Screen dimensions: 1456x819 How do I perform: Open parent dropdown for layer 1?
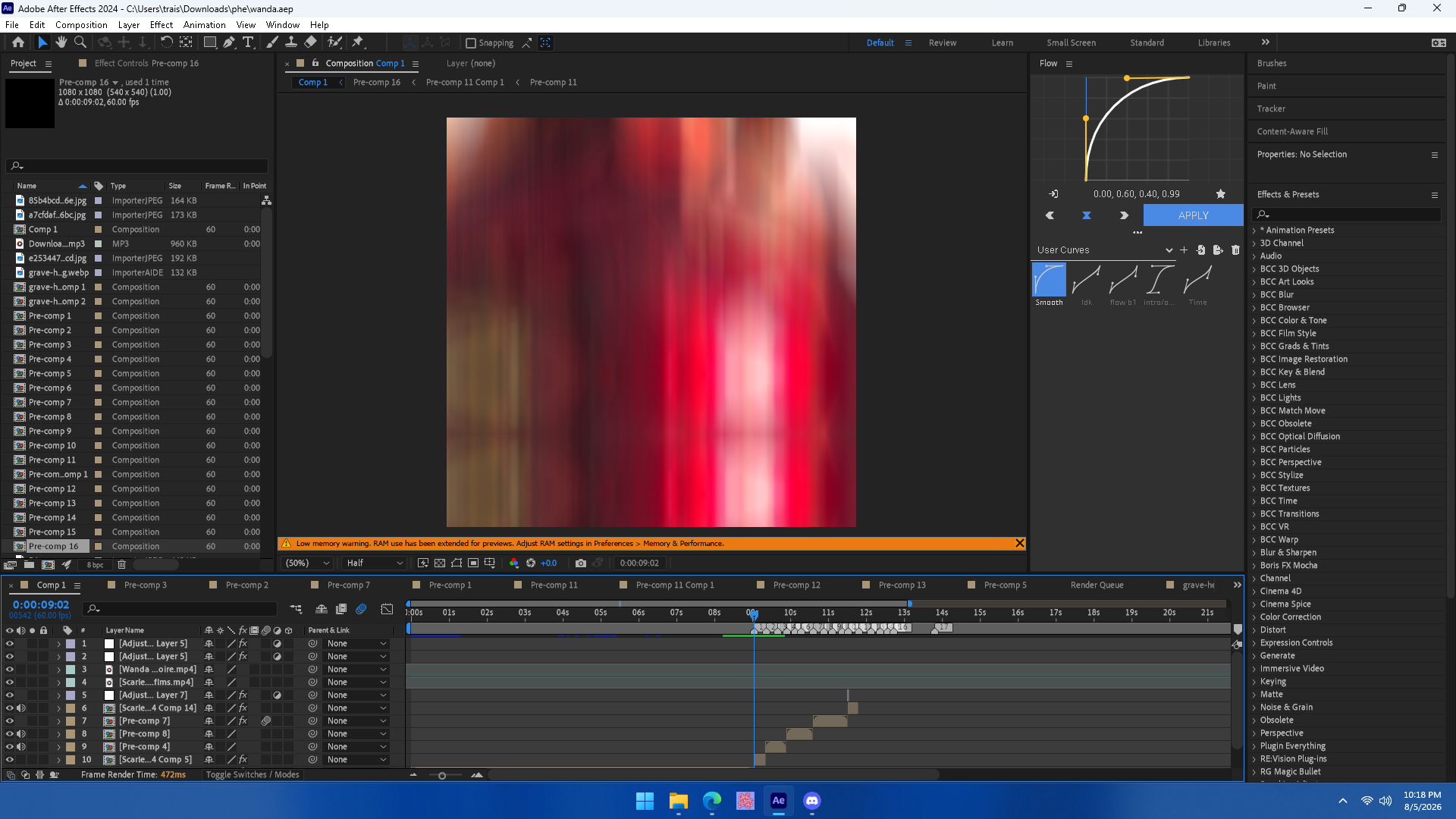pyautogui.click(x=356, y=643)
